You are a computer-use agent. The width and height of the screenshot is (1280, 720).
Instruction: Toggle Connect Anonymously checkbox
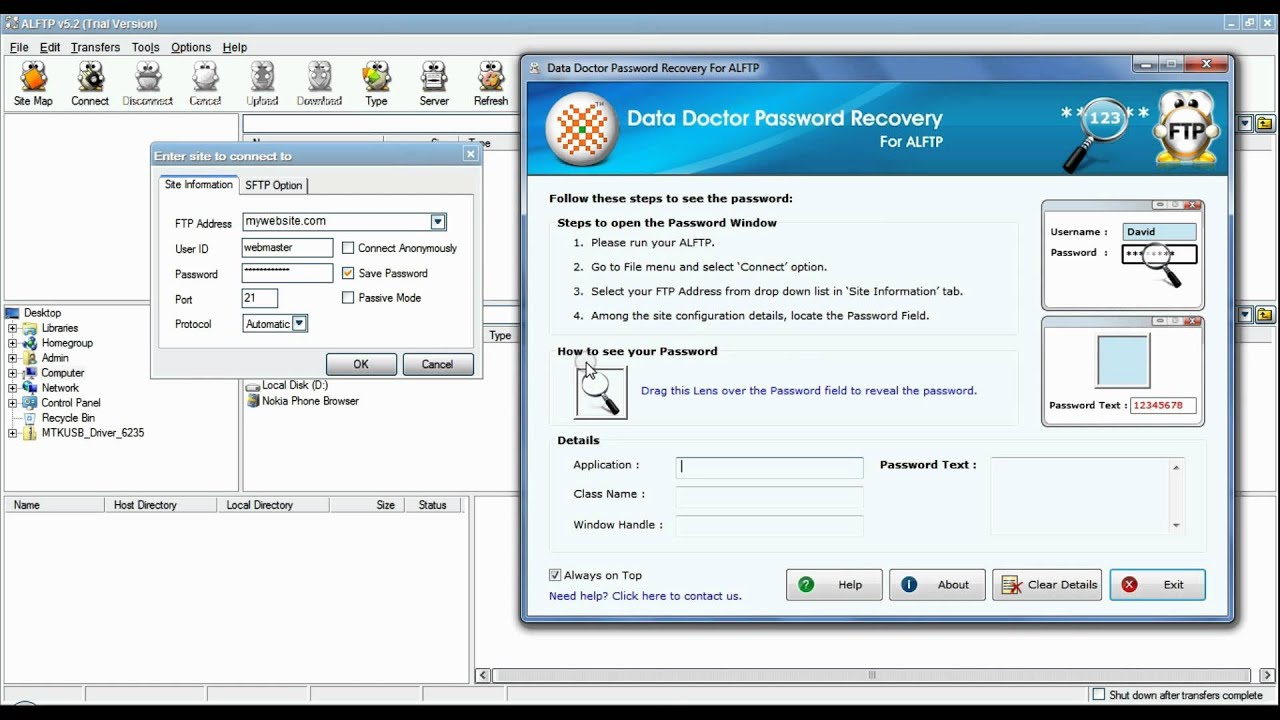coord(348,248)
